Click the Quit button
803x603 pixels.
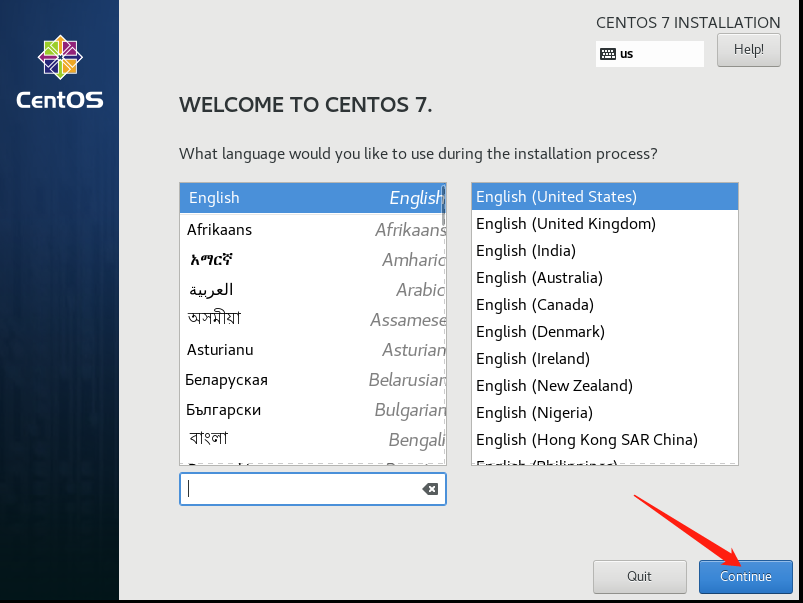(639, 576)
